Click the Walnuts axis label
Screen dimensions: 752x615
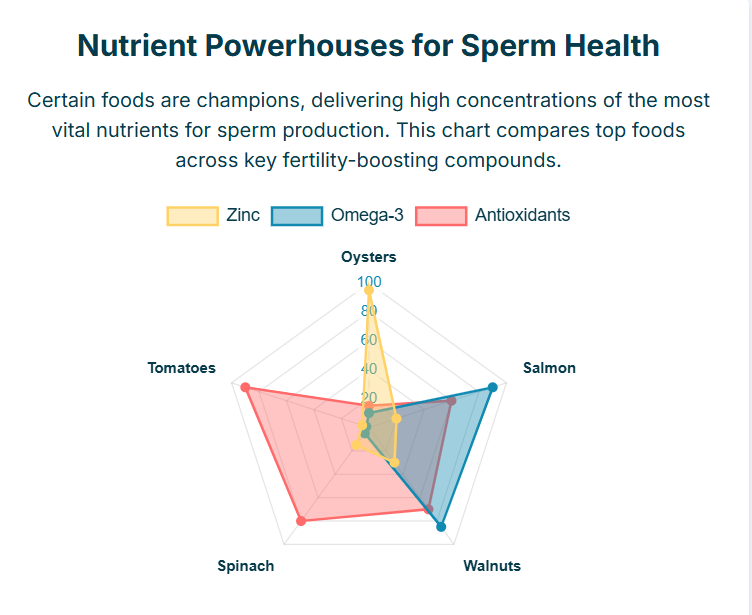[492, 566]
